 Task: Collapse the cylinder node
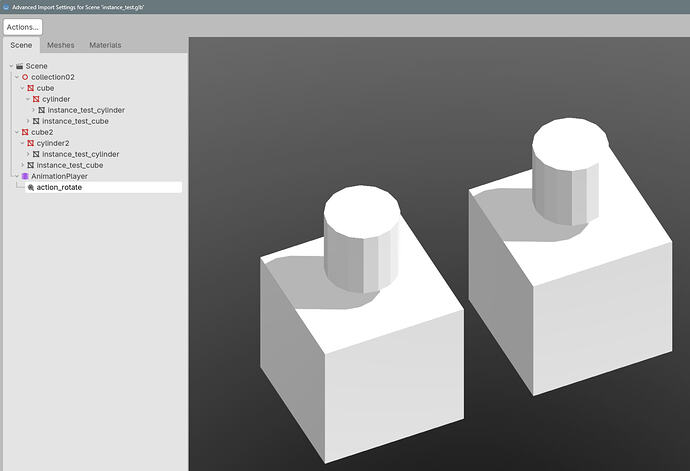[x=28, y=99]
